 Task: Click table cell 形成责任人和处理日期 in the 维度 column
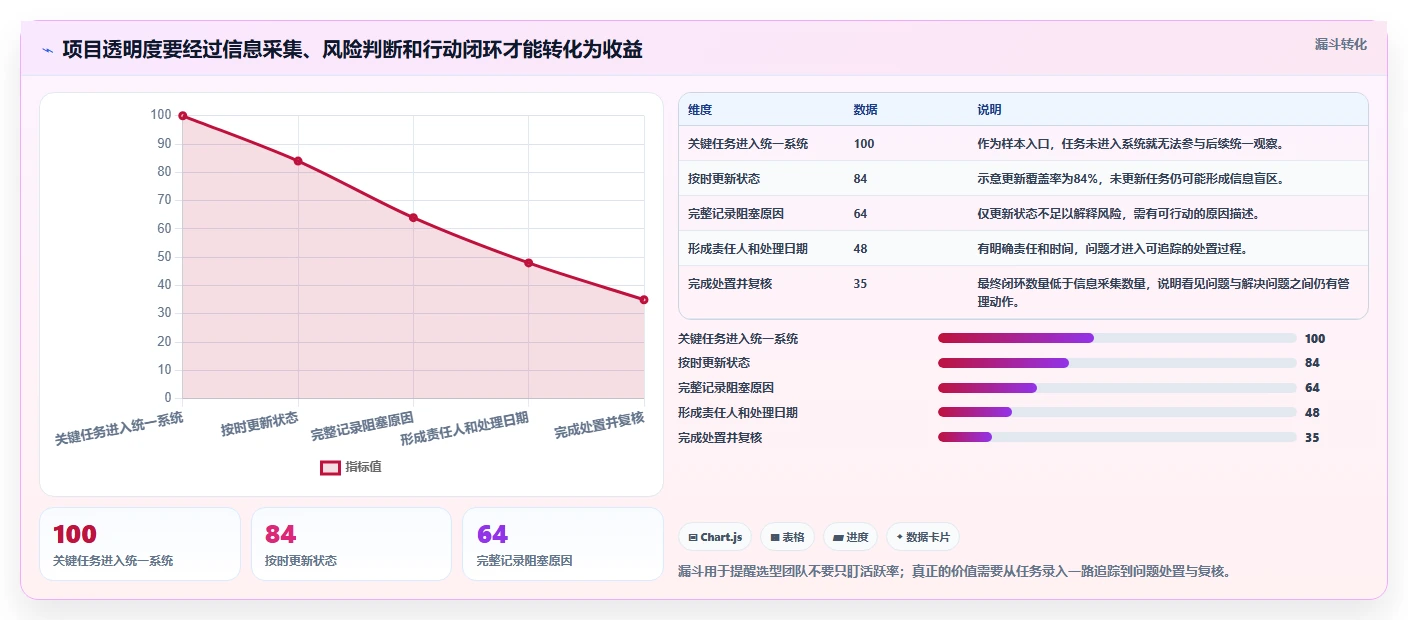click(748, 249)
